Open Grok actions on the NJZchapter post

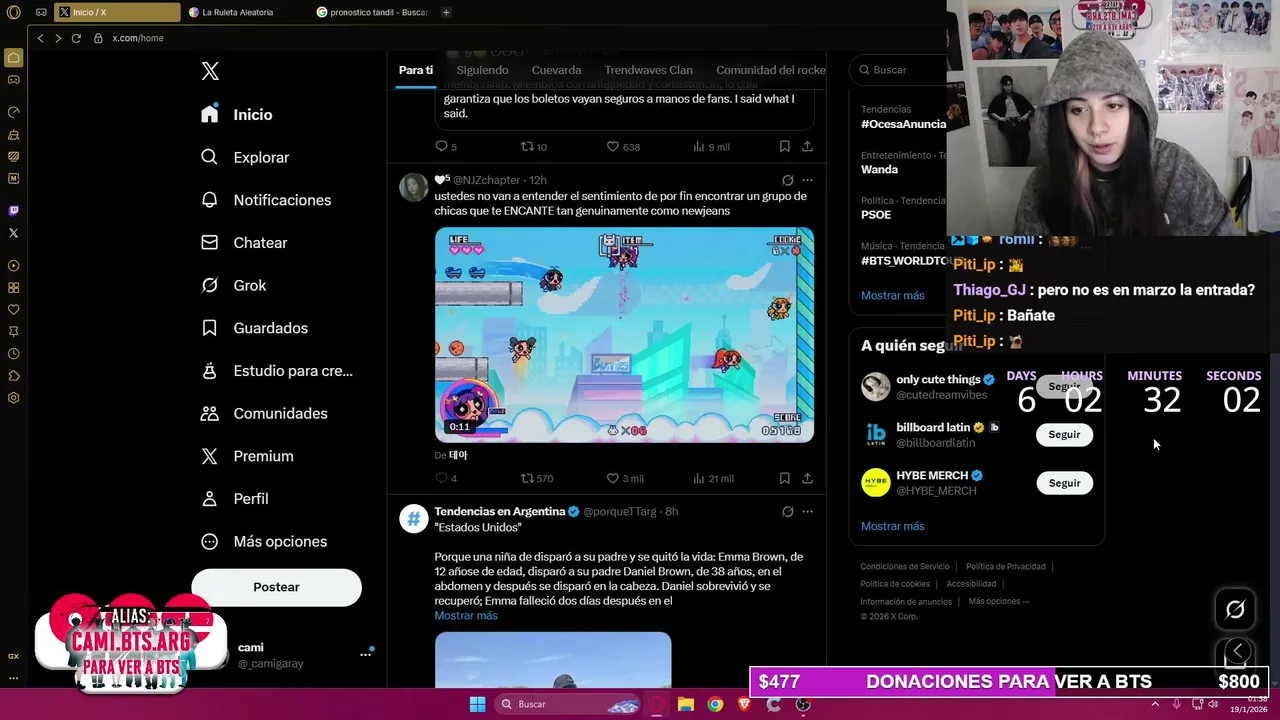click(x=788, y=180)
